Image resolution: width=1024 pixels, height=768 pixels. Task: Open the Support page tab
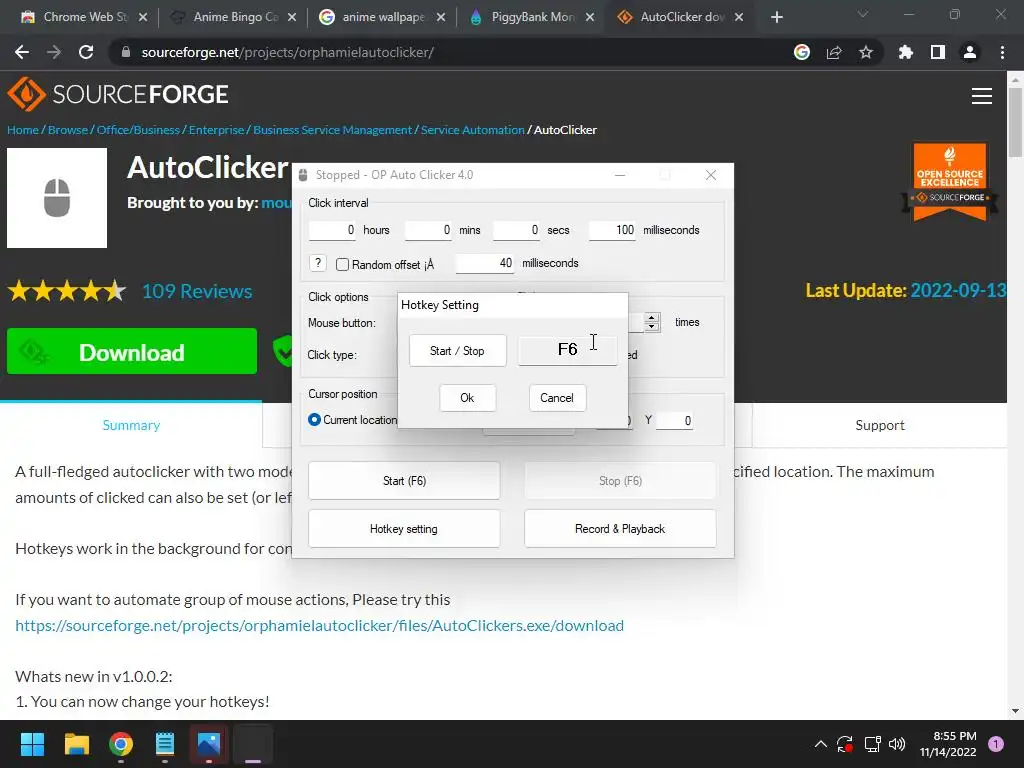[880, 425]
